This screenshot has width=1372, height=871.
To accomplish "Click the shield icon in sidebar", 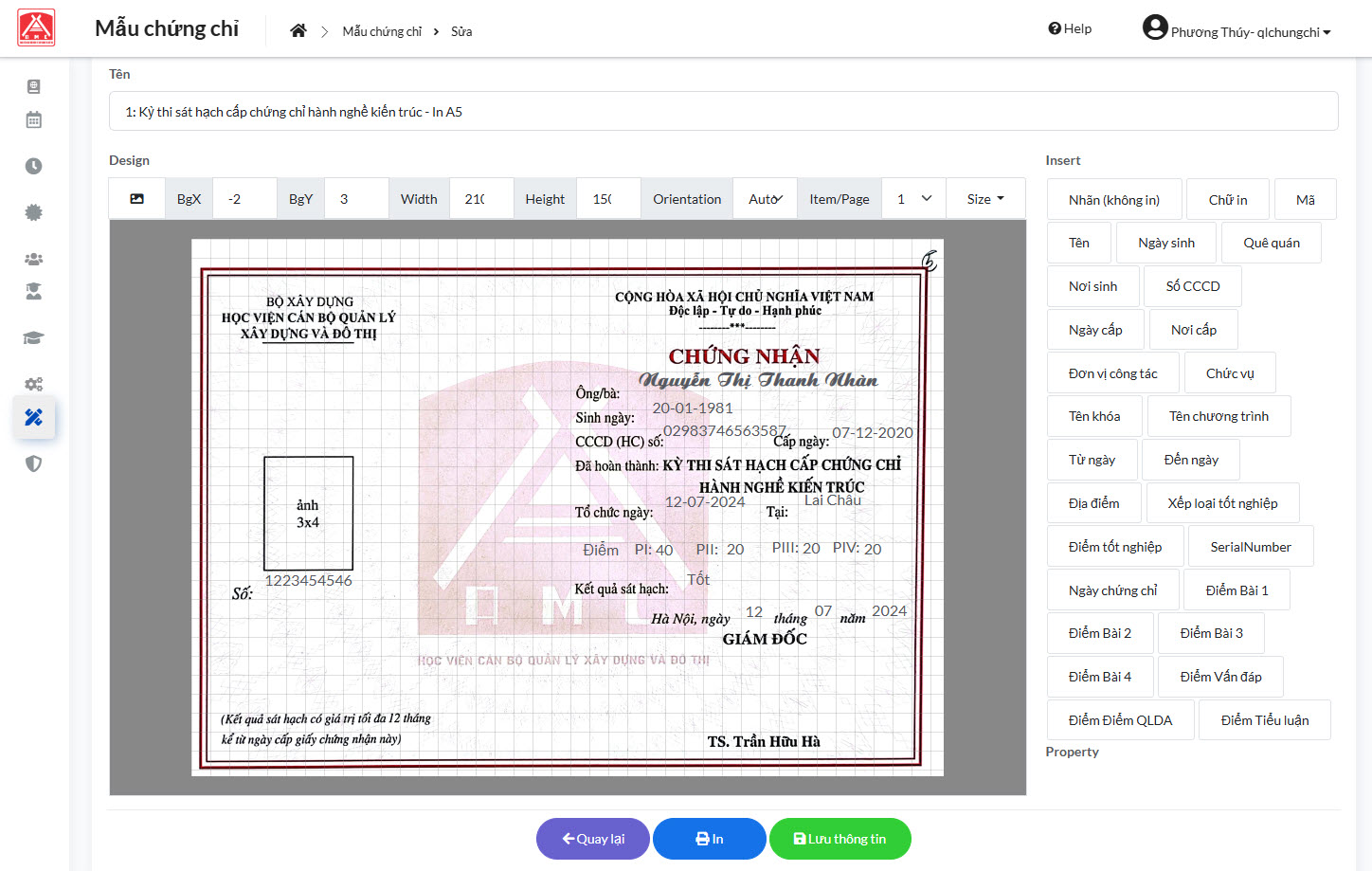I will pos(33,463).
